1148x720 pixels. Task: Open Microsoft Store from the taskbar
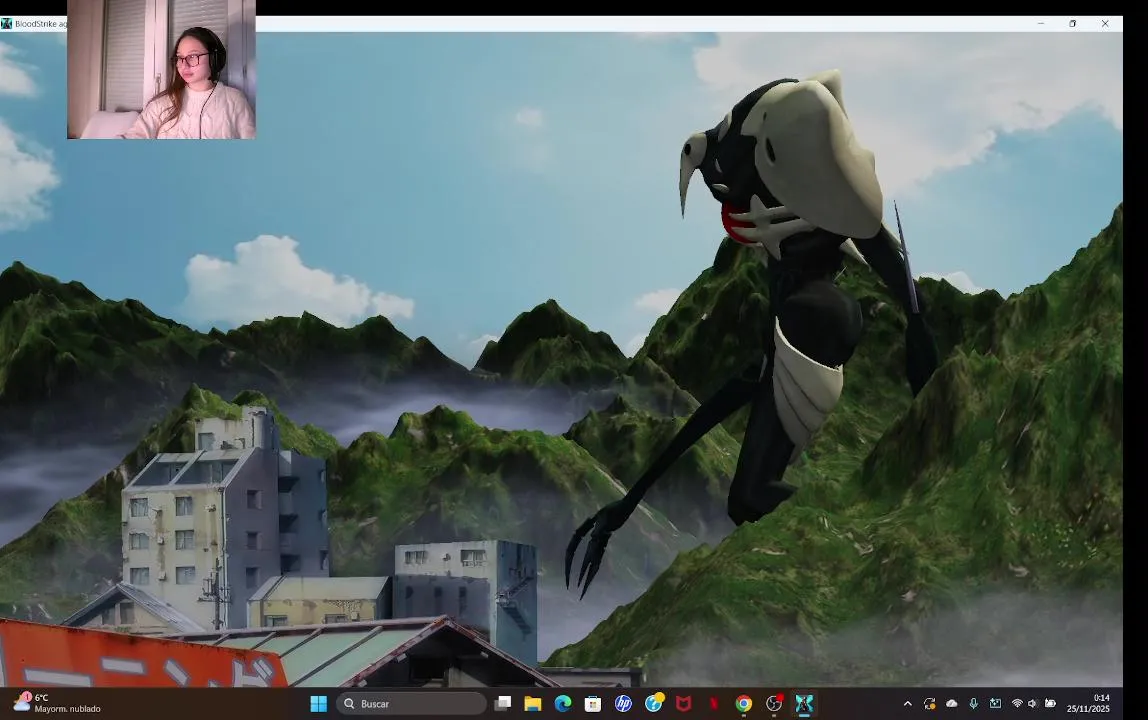pyautogui.click(x=593, y=704)
